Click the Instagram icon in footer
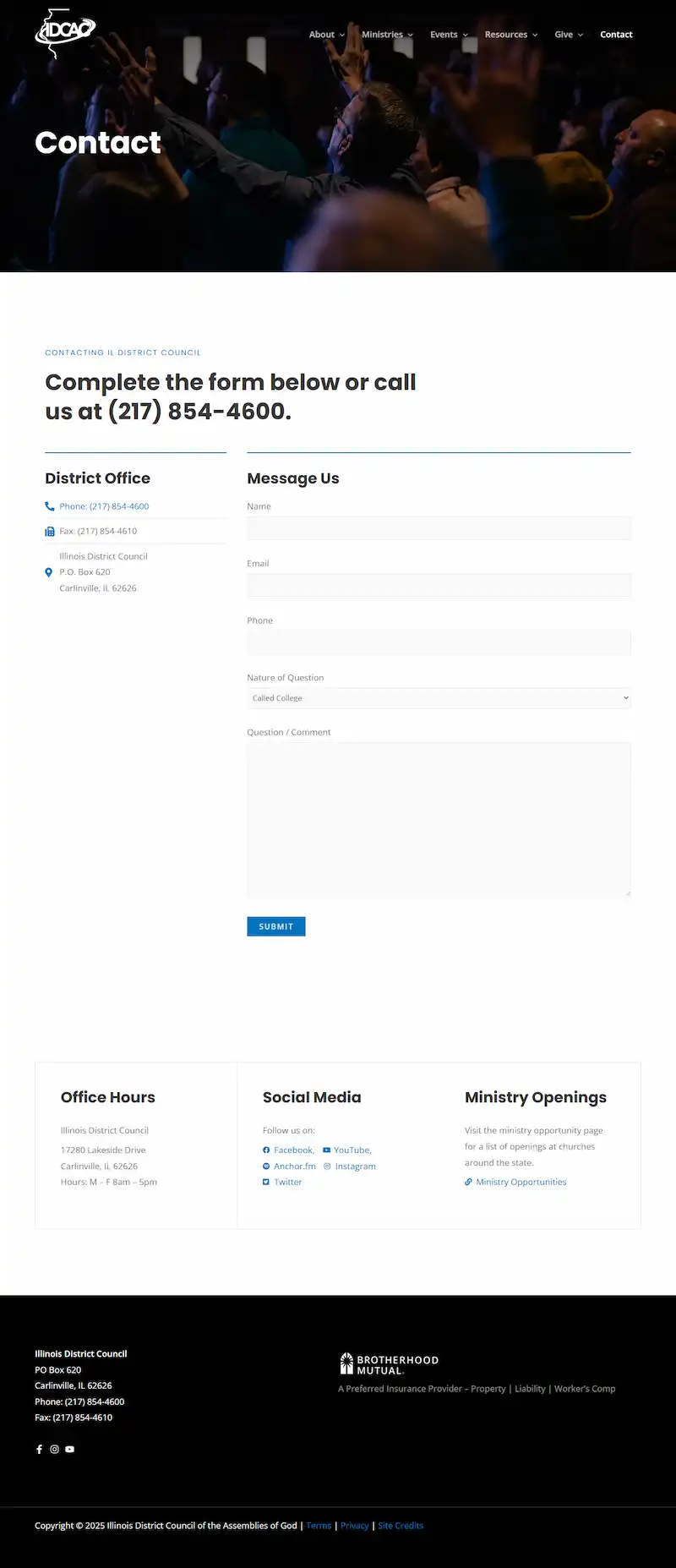This screenshot has width=676, height=1568. [x=54, y=1449]
